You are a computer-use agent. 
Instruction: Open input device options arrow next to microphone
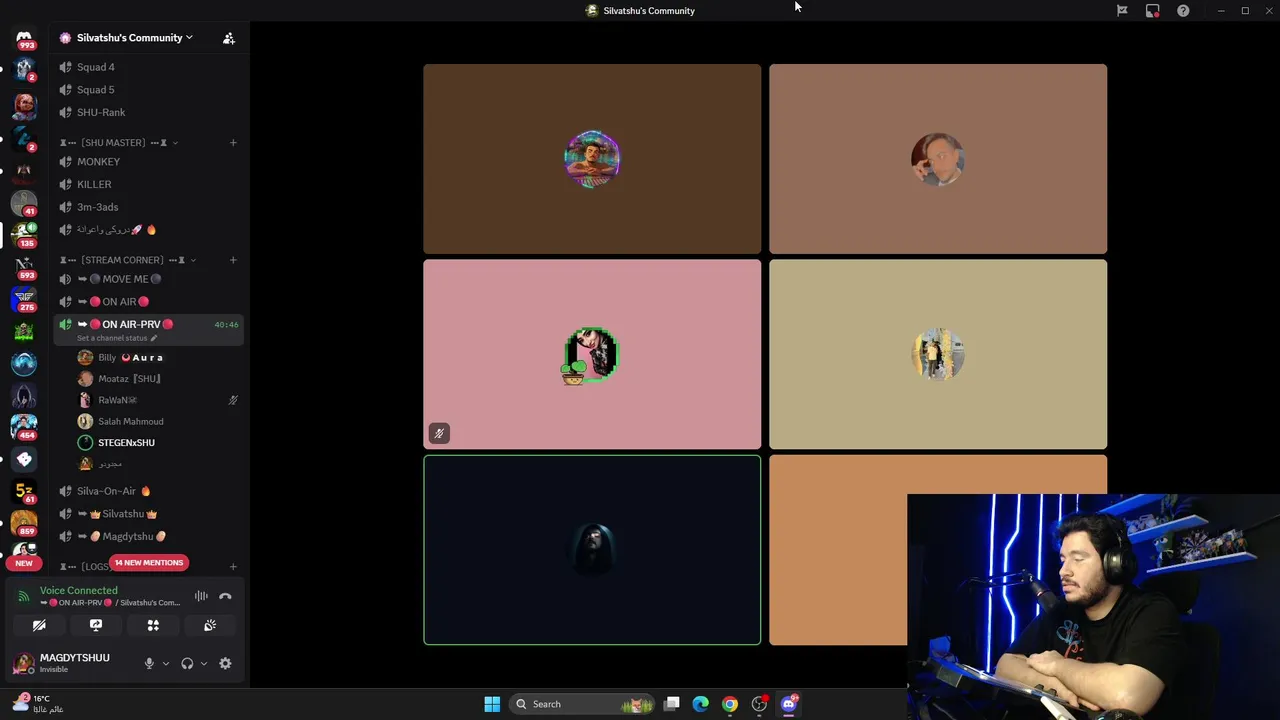165,663
